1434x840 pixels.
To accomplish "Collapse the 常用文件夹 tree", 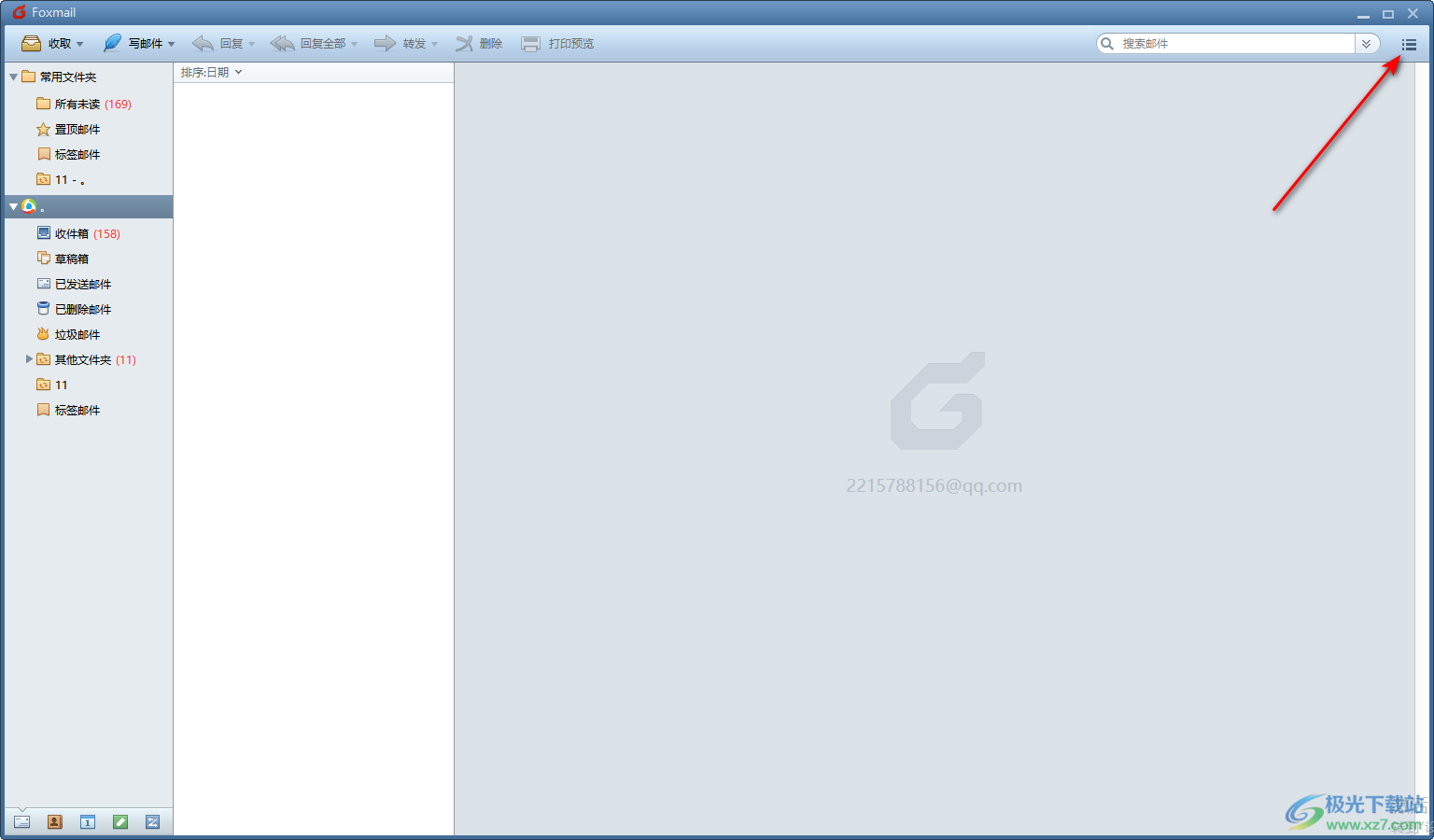I will click(13, 77).
